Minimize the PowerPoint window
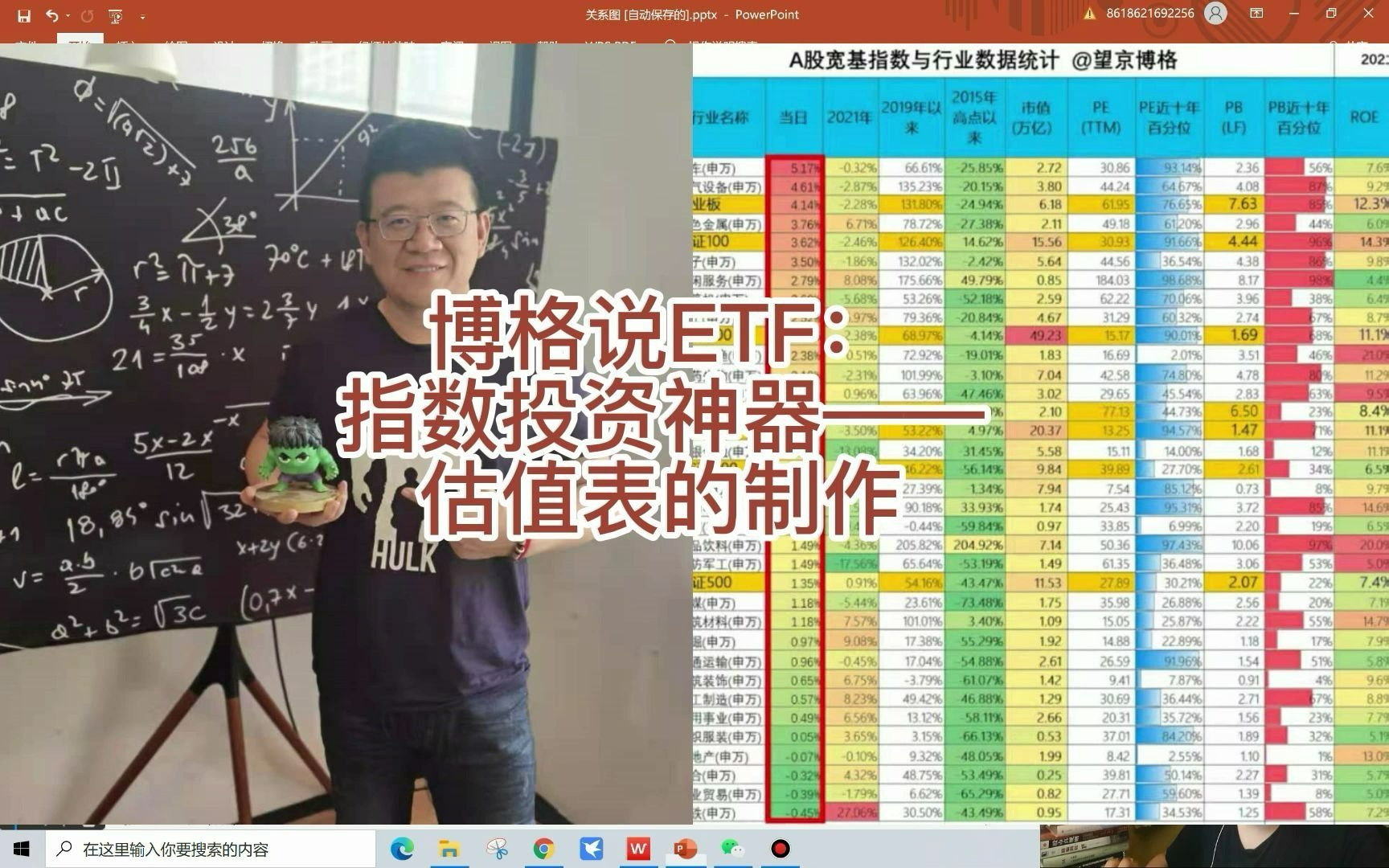 [x=1294, y=14]
